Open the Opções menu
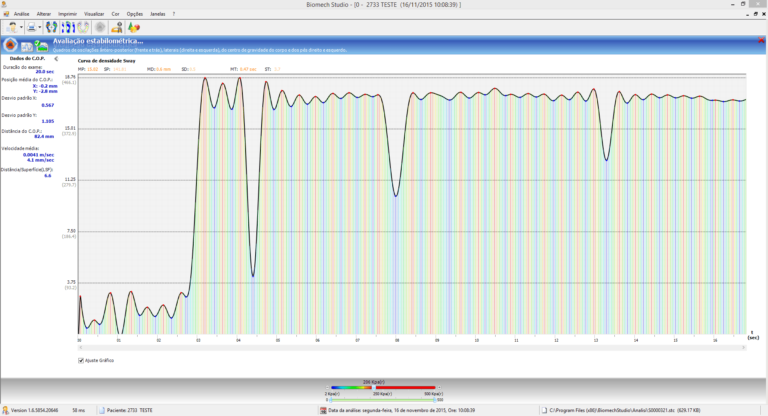Viewport: 768px width, 416px height. (x=134, y=14)
